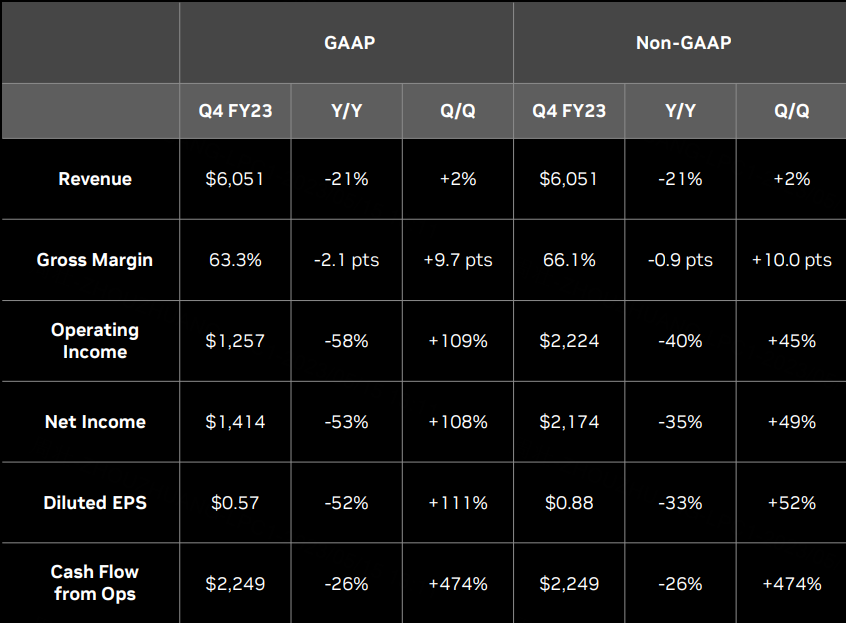Click the GAAP column group header
Viewport: 846px width, 623px height.
click(x=349, y=43)
